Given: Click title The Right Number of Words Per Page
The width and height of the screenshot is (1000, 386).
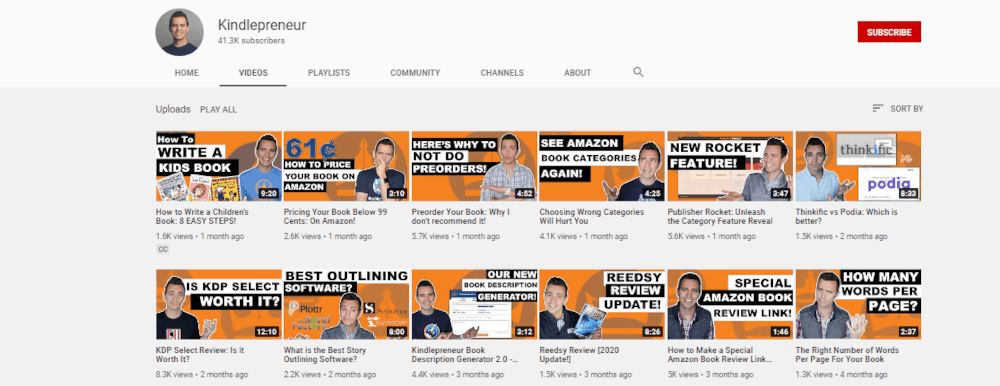Looking at the screenshot, I should (x=848, y=355).
